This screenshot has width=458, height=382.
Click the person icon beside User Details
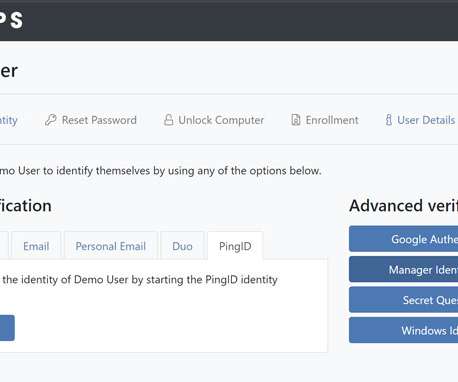pyautogui.click(x=389, y=120)
